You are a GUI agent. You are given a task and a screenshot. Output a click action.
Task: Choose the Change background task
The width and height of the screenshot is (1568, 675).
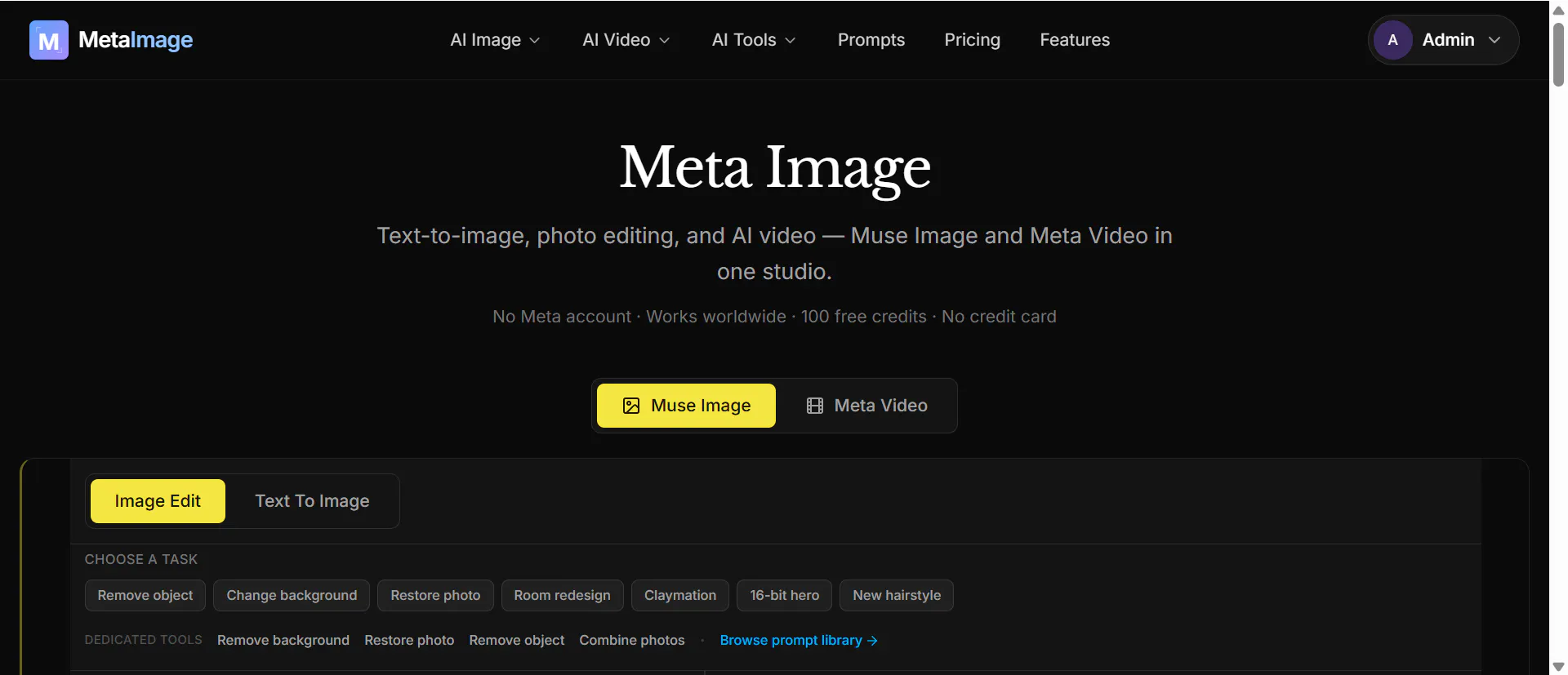click(292, 596)
